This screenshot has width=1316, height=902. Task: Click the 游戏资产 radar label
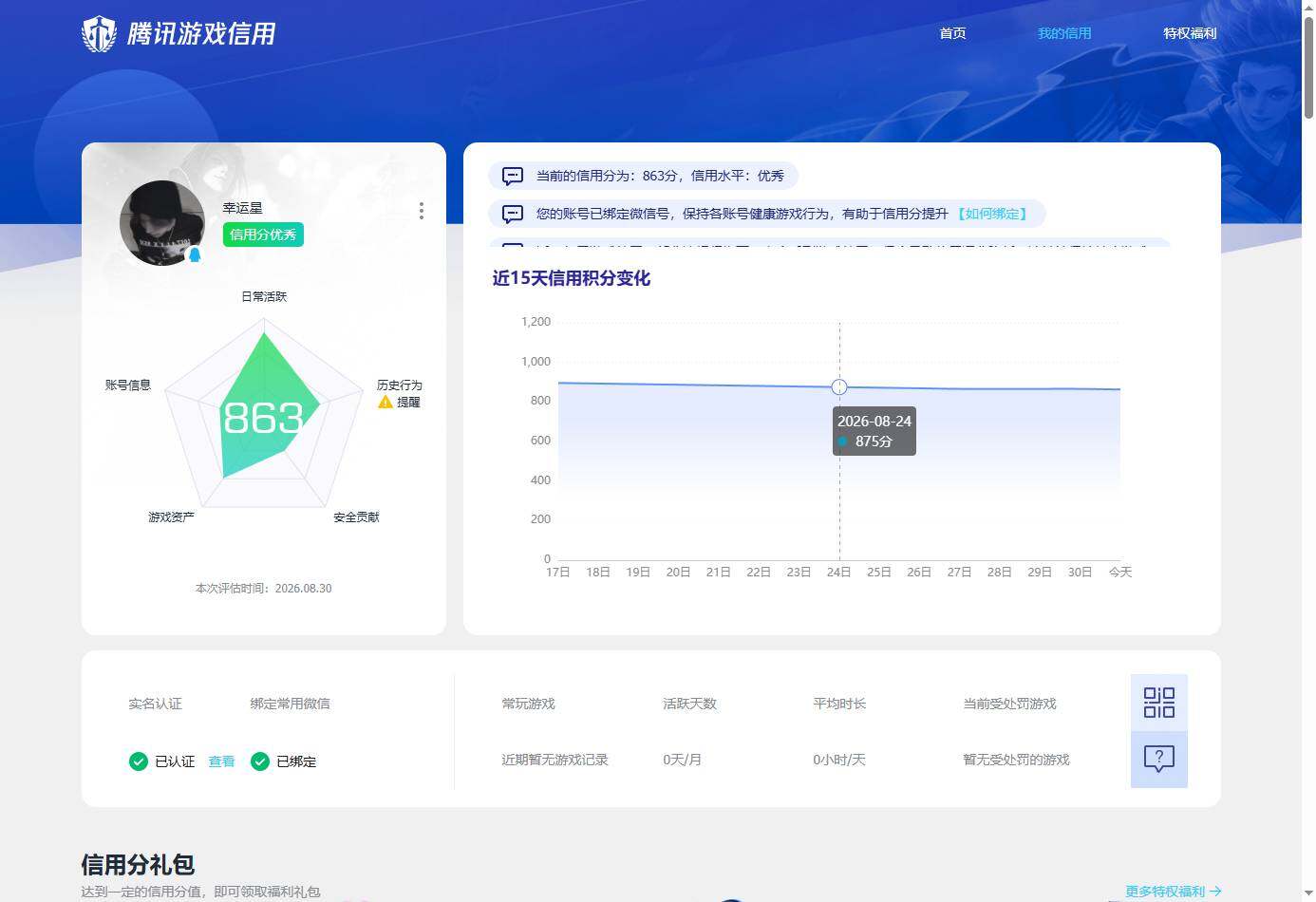tap(171, 517)
